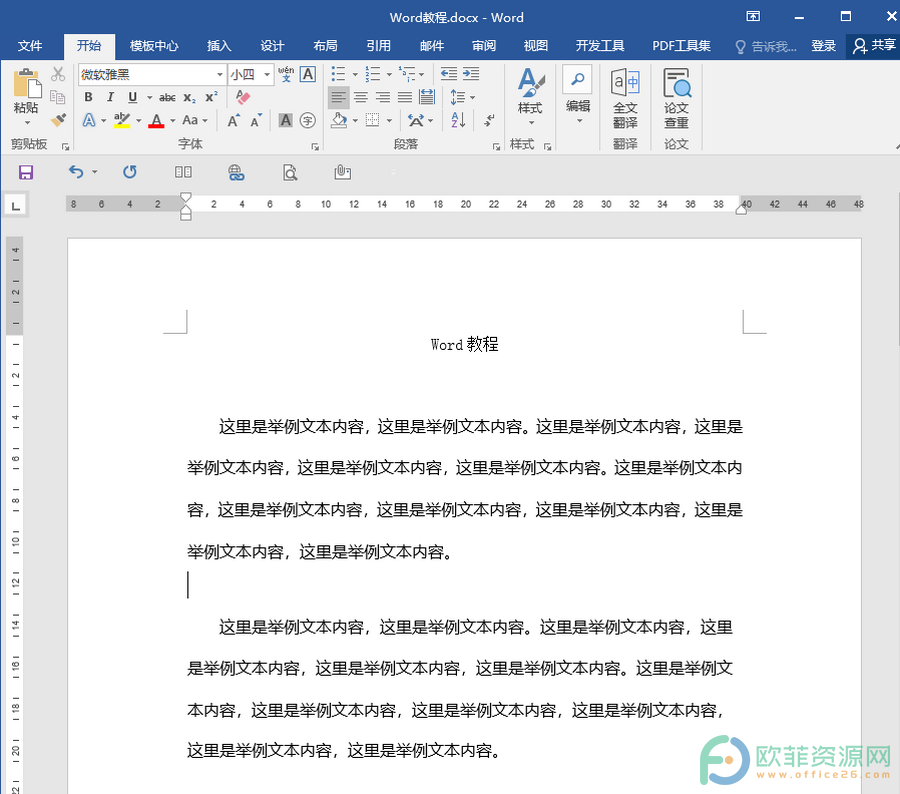Image resolution: width=900 pixels, height=794 pixels.
Task: Open the font size 小四 dropdown
Action: point(267,75)
